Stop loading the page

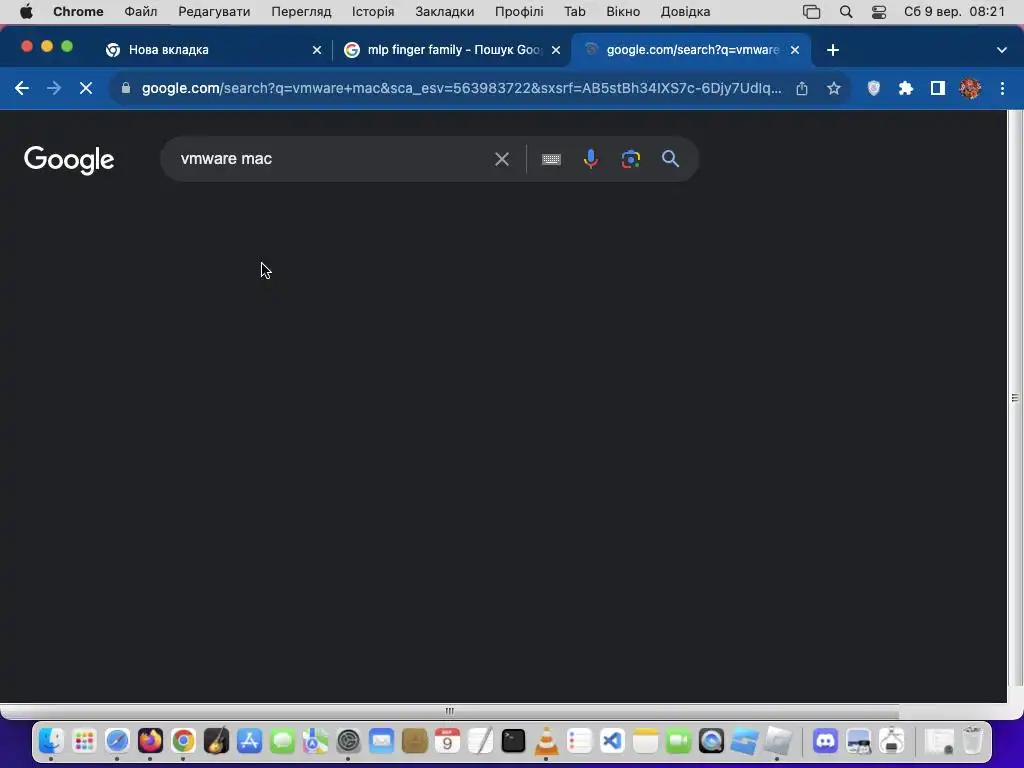(86, 88)
